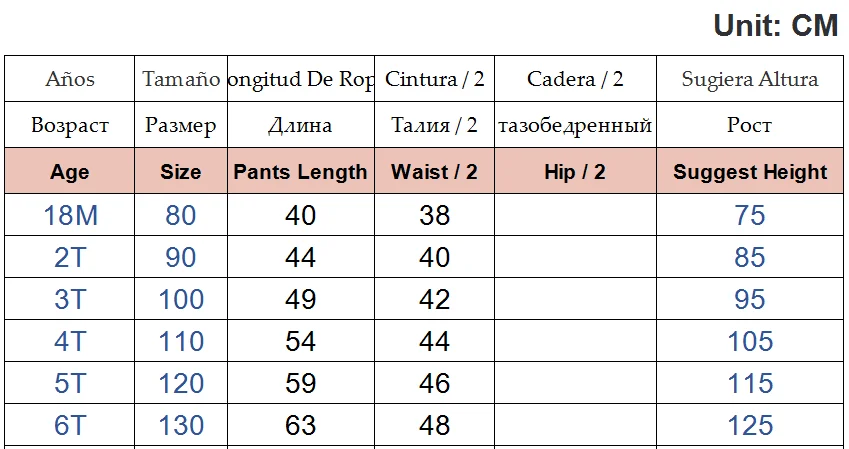Select the Sugiera Altura header cell
Viewport: 849px width, 449px height.
click(750, 79)
